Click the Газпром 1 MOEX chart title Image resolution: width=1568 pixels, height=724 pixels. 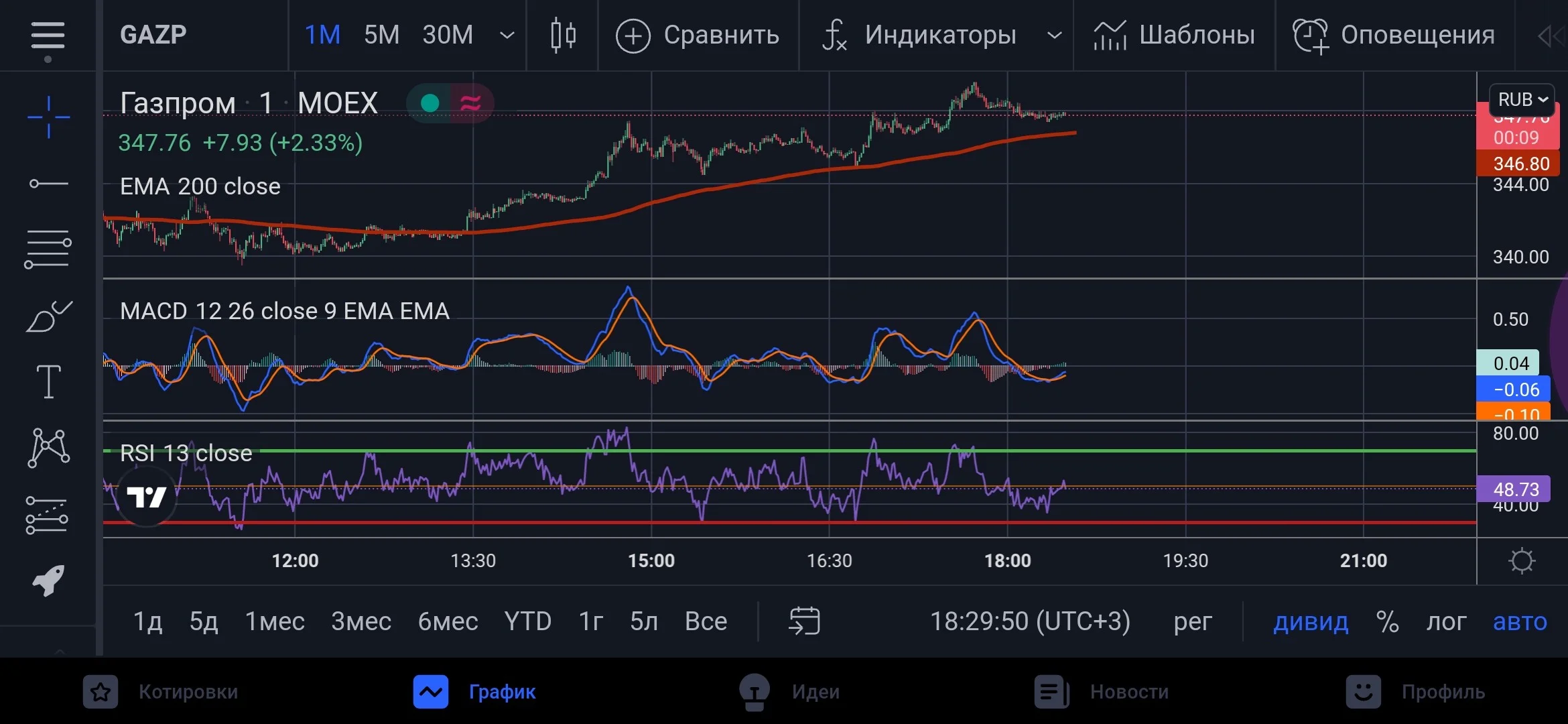point(249,103)
